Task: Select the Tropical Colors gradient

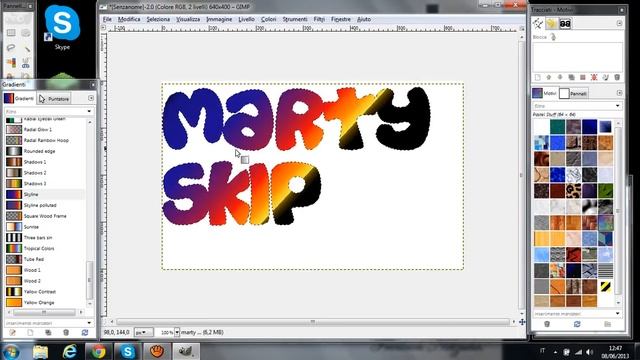Action: coord(45,248)
